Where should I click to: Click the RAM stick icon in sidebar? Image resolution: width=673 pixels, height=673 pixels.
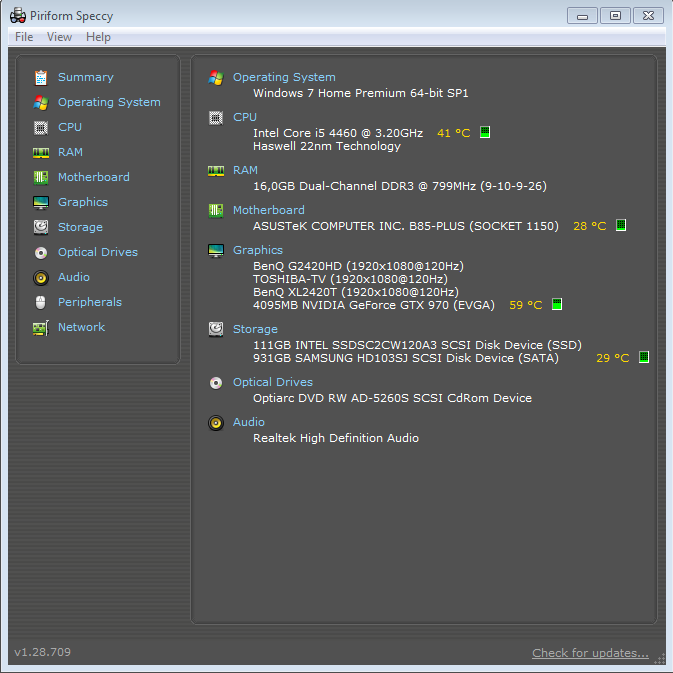[41, 153]
